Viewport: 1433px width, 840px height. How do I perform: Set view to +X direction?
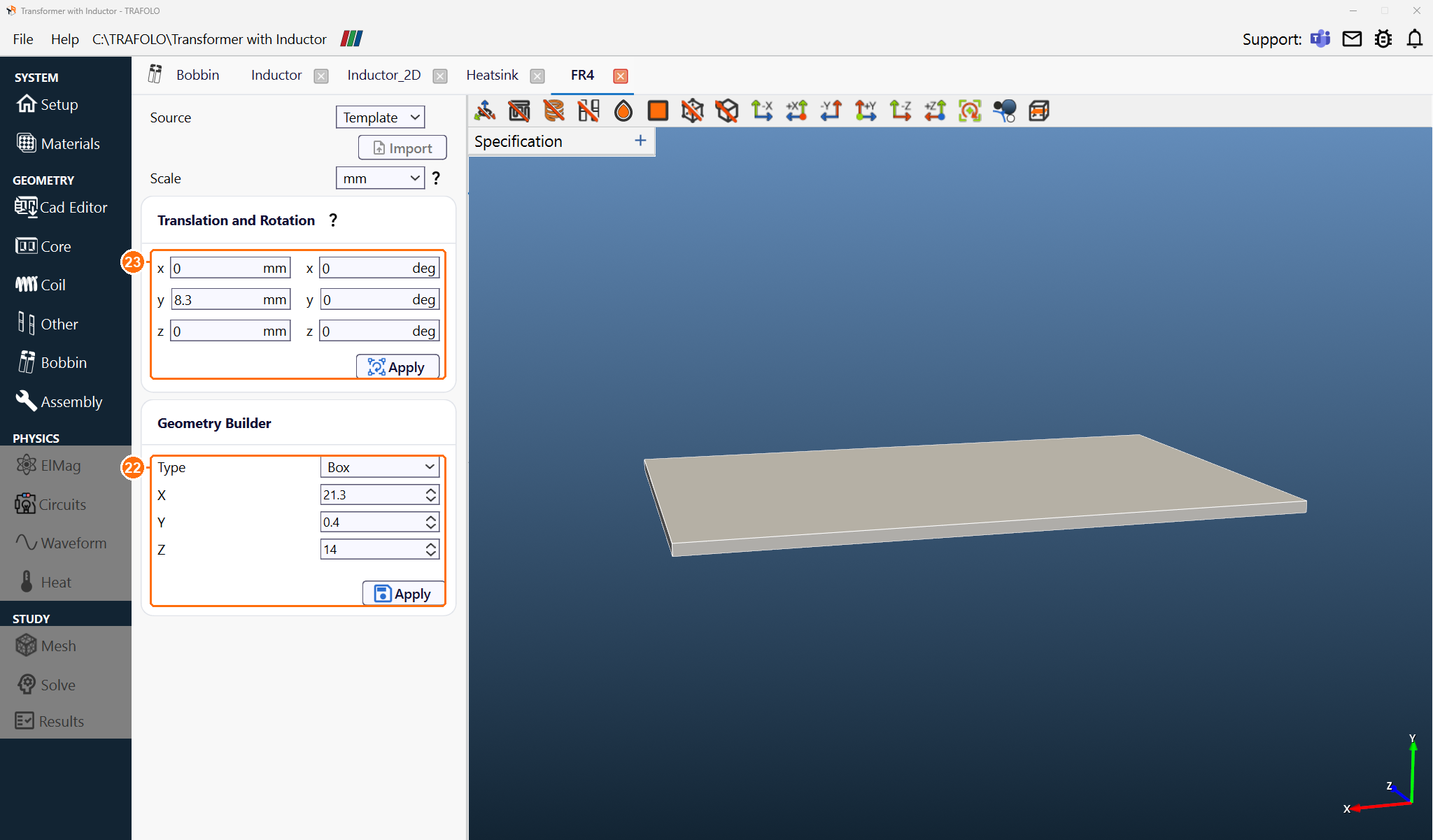coord(796,111)
